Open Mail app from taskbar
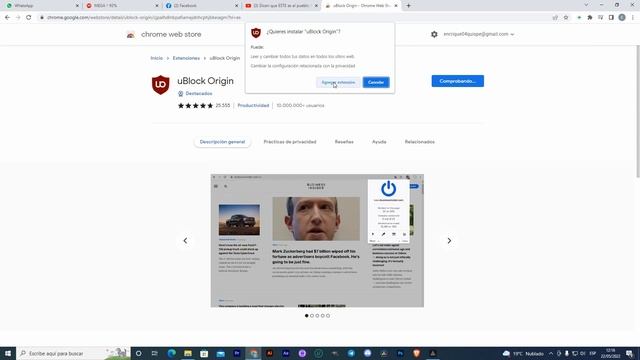Viewport: 640px width, 360px height. [x=220, y=353]
